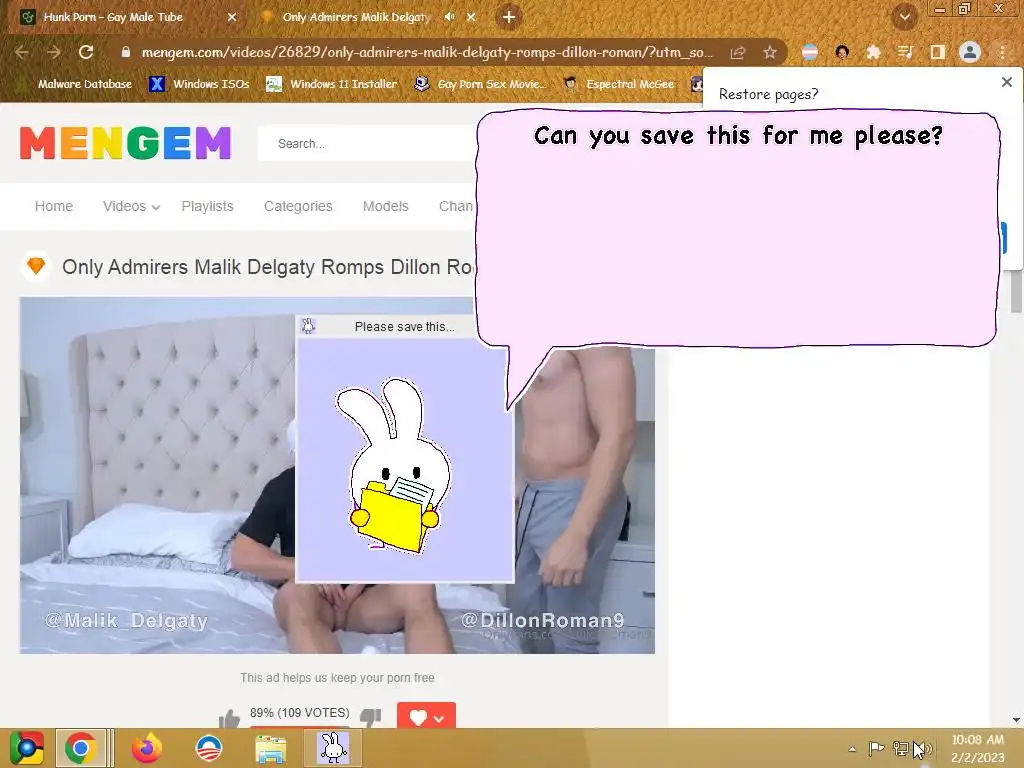Open a new tab with the plus button
Screen dimensions: 1024x768
point(509,17)
